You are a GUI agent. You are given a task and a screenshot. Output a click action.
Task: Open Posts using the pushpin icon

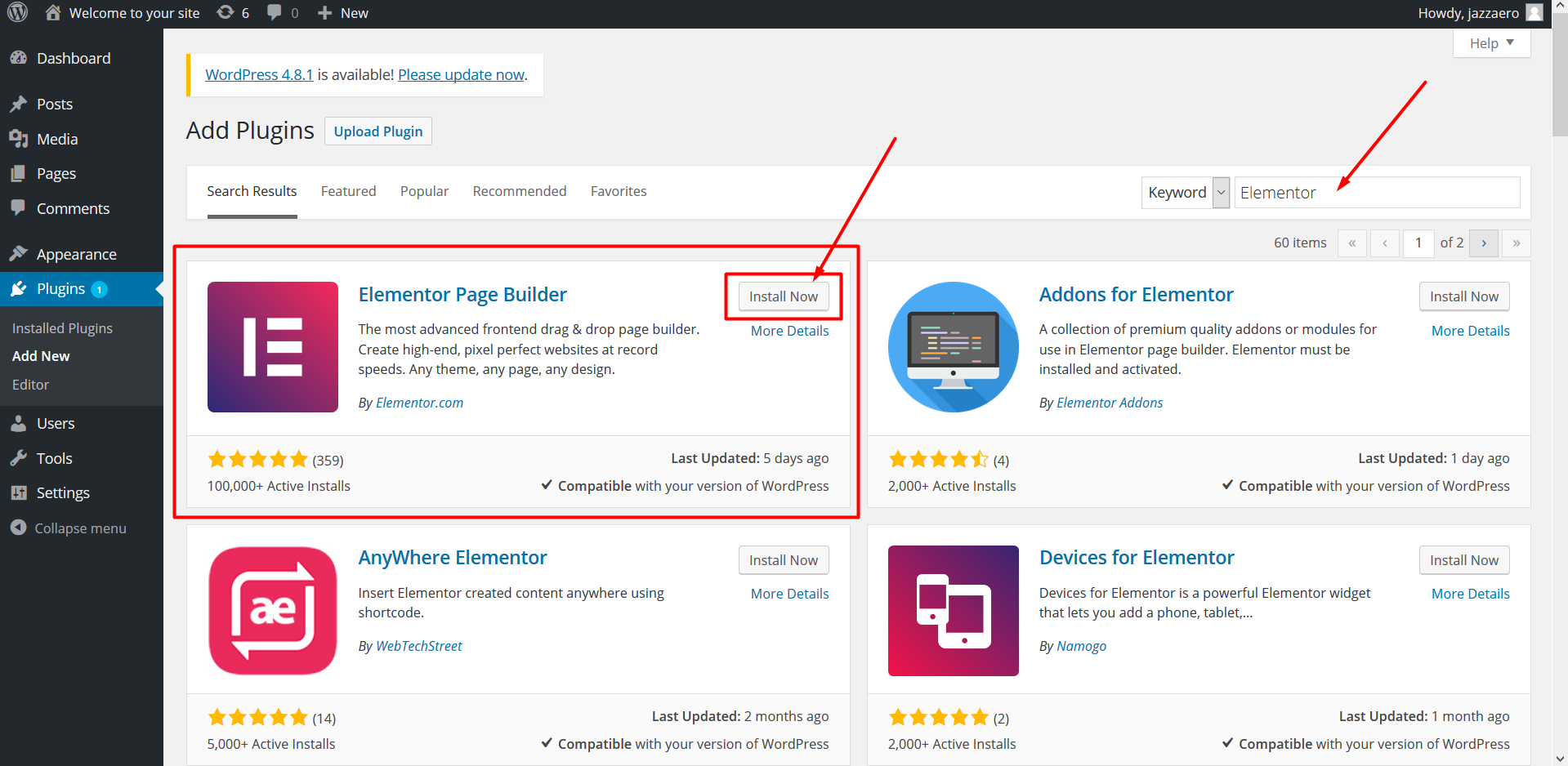click(x=19, y=104)
